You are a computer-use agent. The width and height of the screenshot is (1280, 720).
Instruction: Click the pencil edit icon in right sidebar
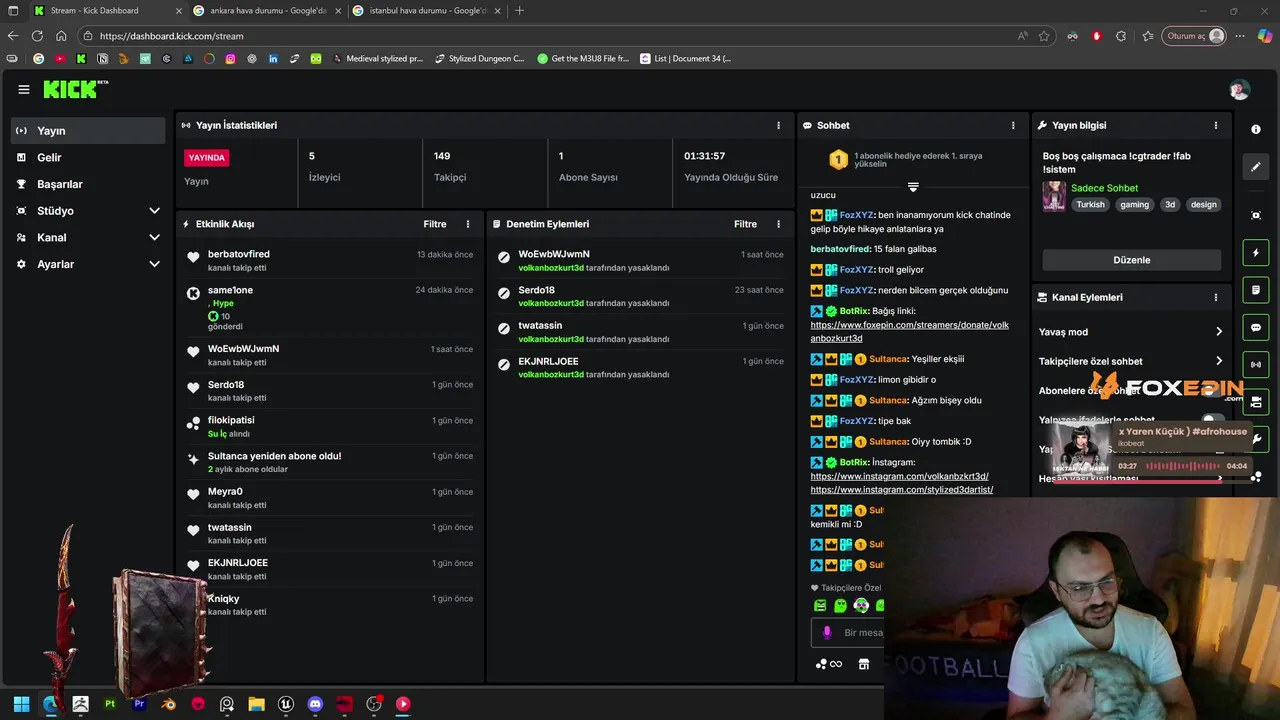[1256, 167]
